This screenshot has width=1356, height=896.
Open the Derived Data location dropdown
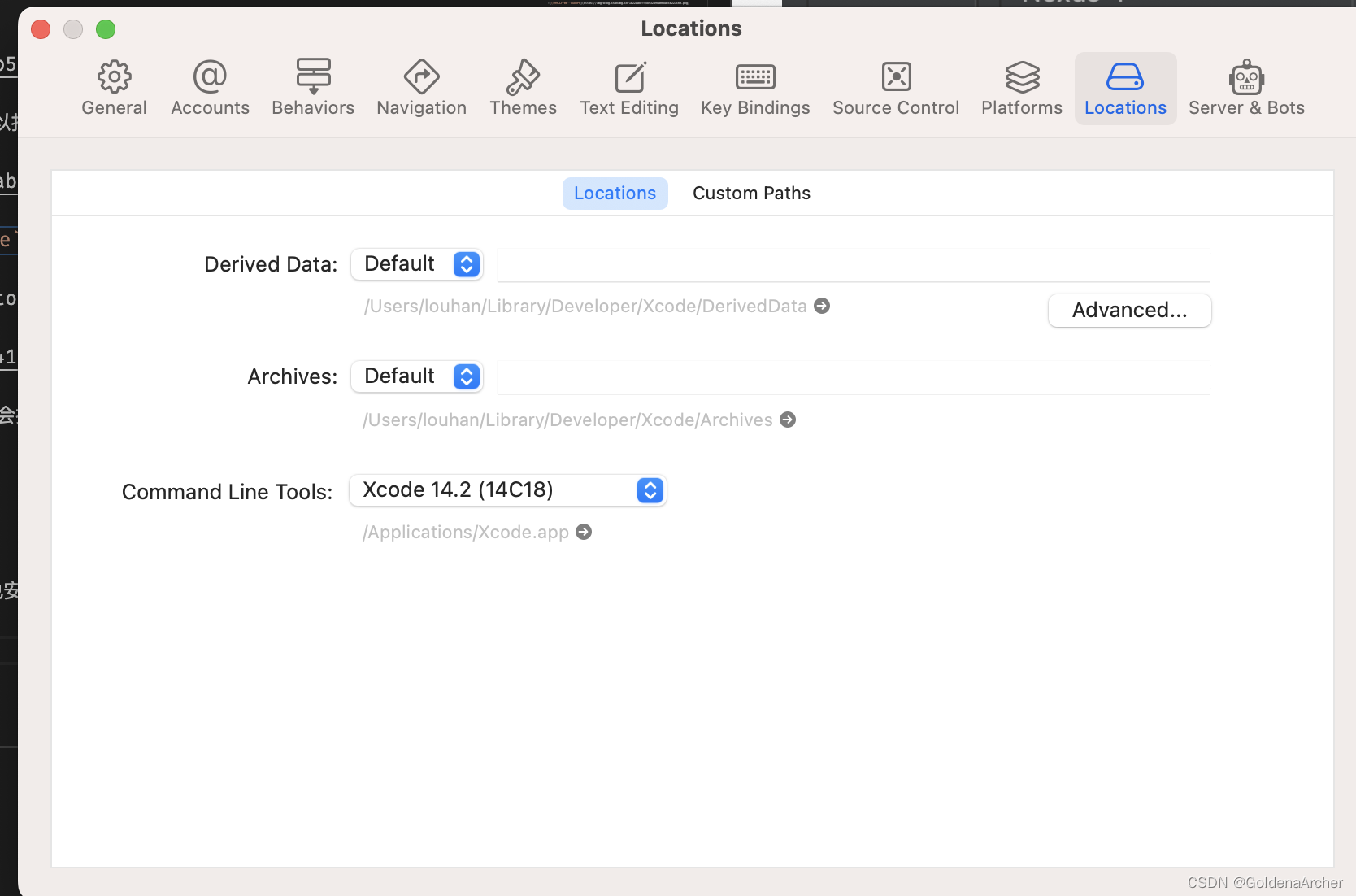coord(417,264)
